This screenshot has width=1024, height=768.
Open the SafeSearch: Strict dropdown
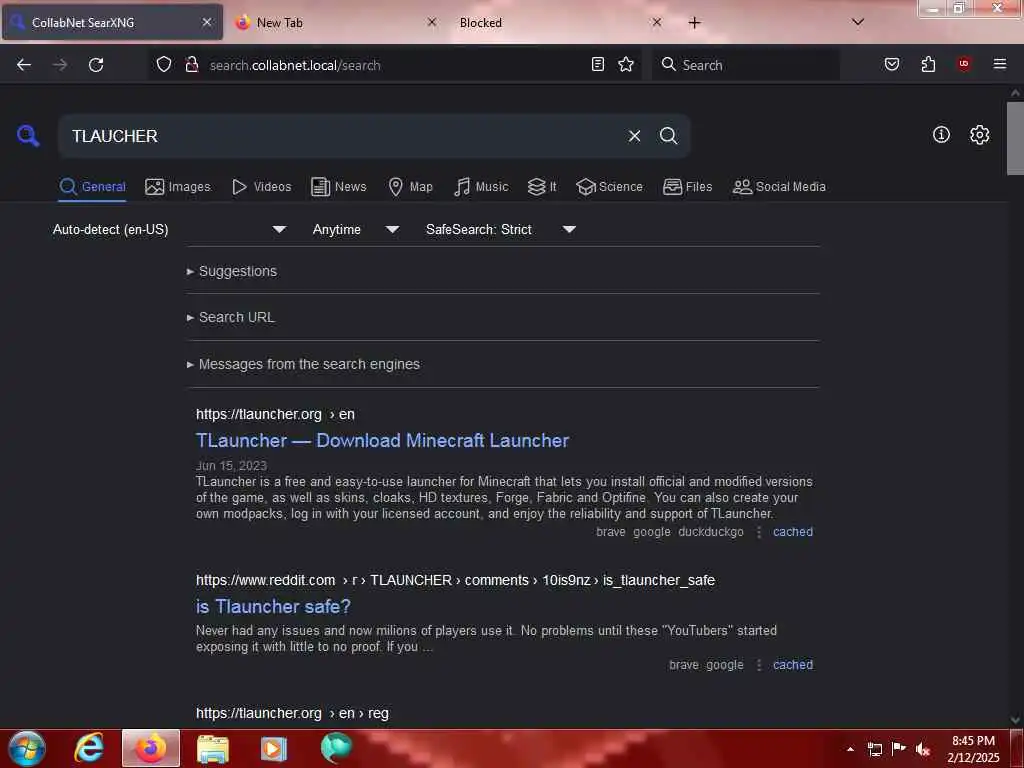click(501, 229)
